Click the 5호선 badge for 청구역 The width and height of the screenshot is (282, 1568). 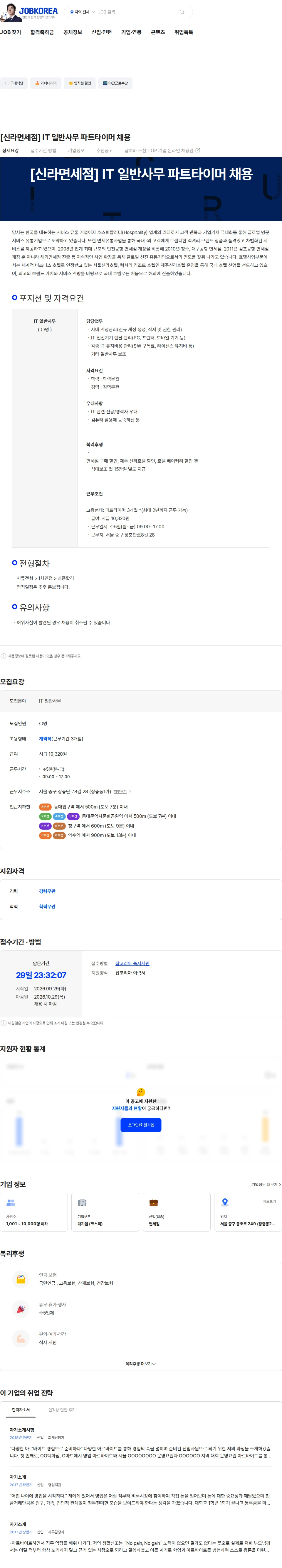(45, 826)
